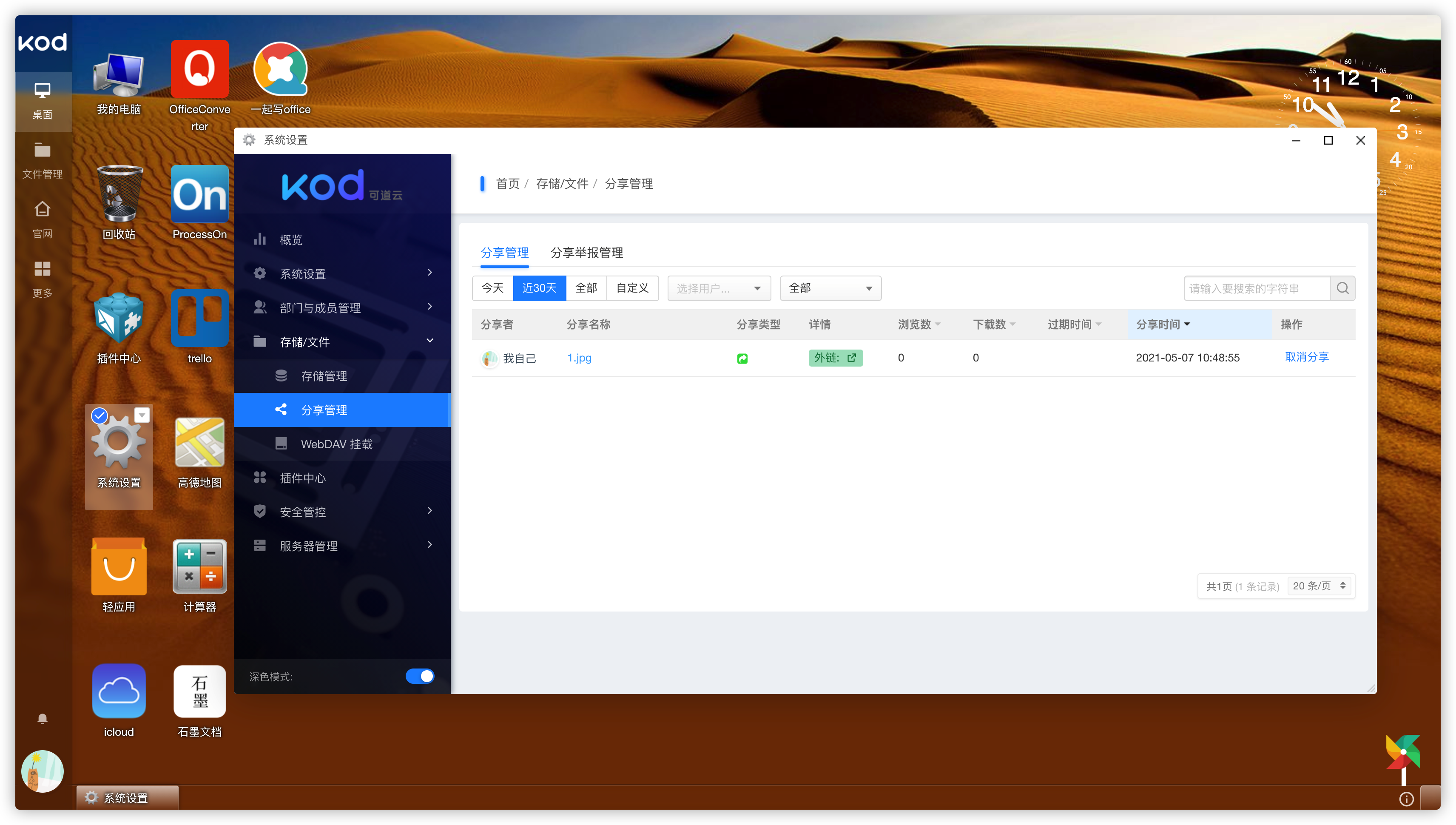Click the 取消分享 link
This screenshot has height=825, width=1456.
[x=1306, y=357]
